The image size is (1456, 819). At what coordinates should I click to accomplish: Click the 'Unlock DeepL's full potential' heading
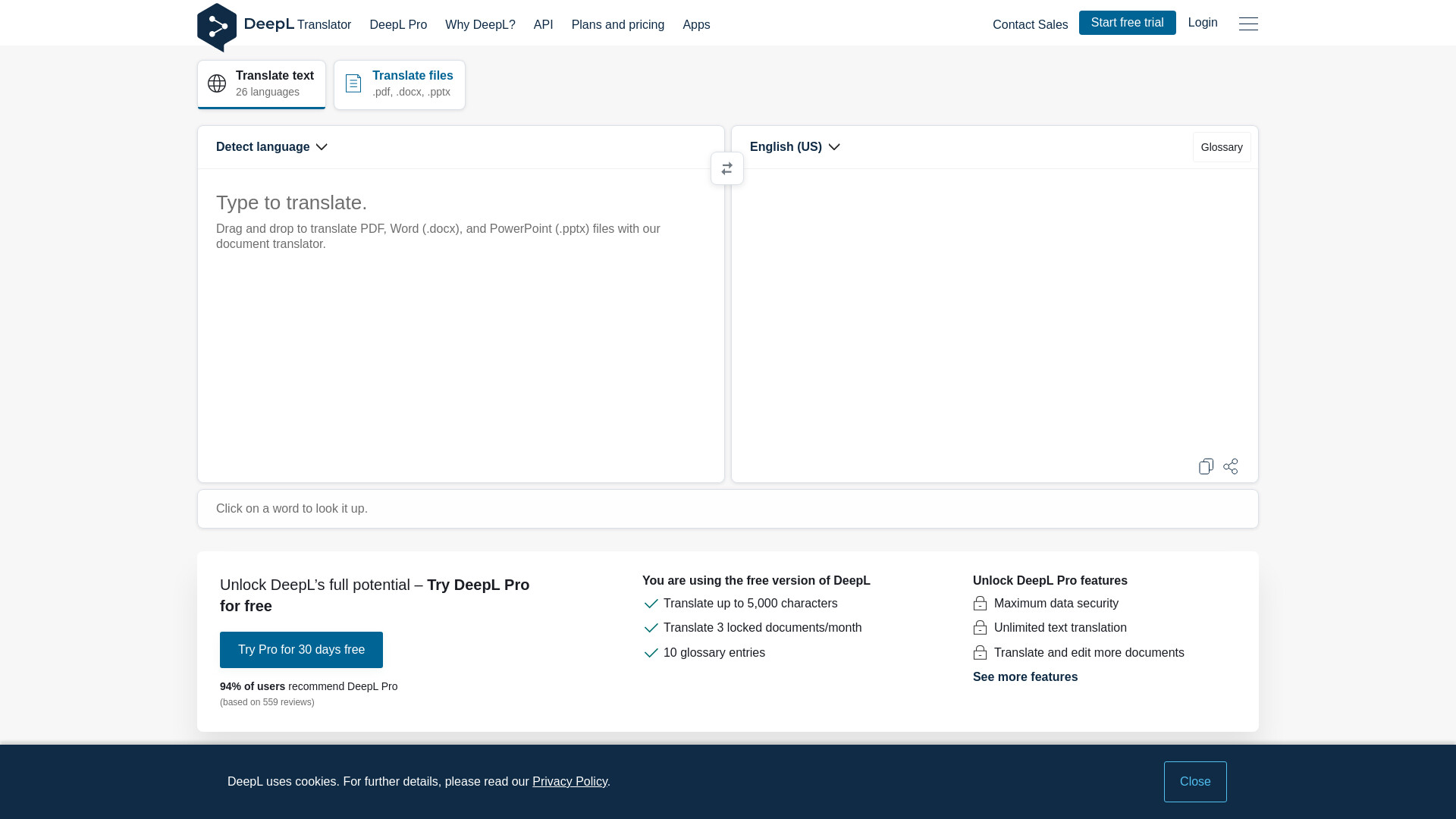(375, 595)
